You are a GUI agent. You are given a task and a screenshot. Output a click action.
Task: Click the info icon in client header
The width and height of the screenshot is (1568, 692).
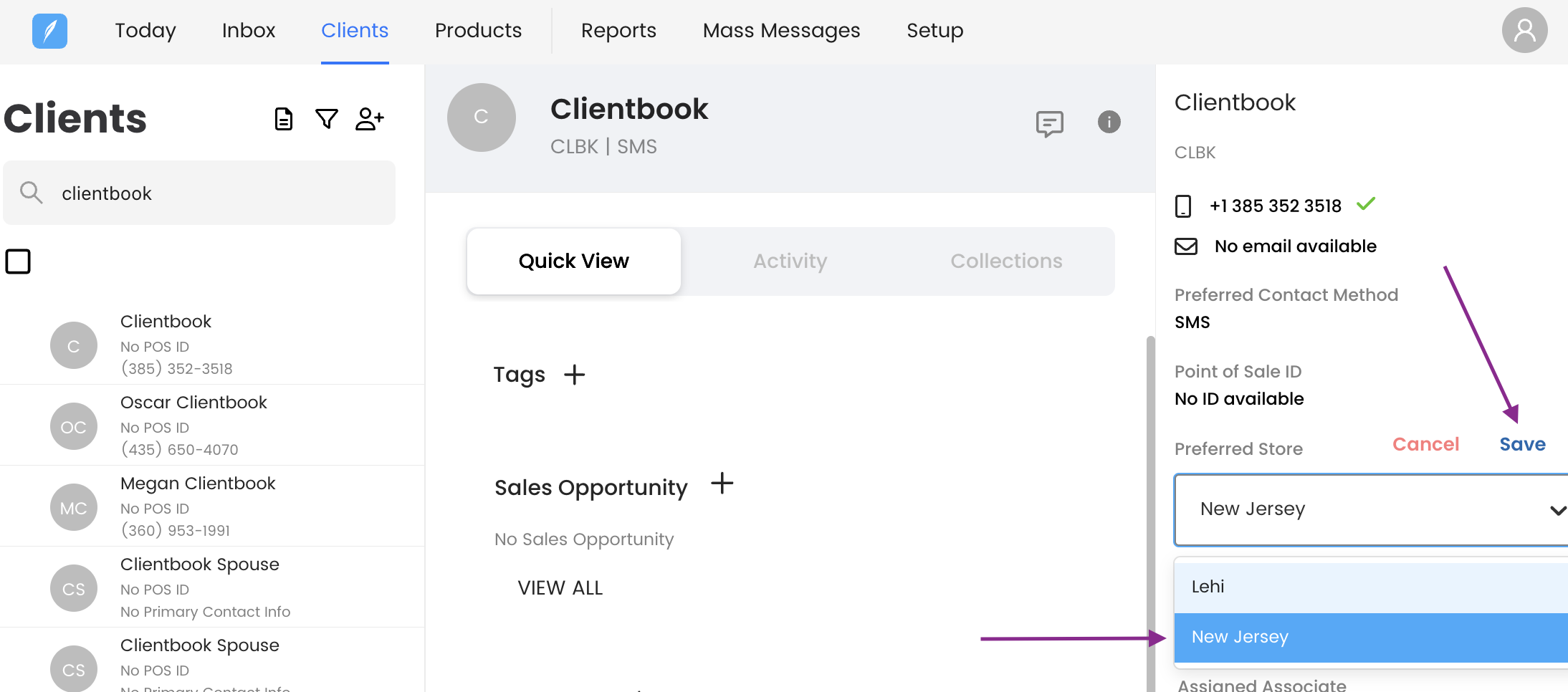pyautogui.click(x=1109, y=122)
